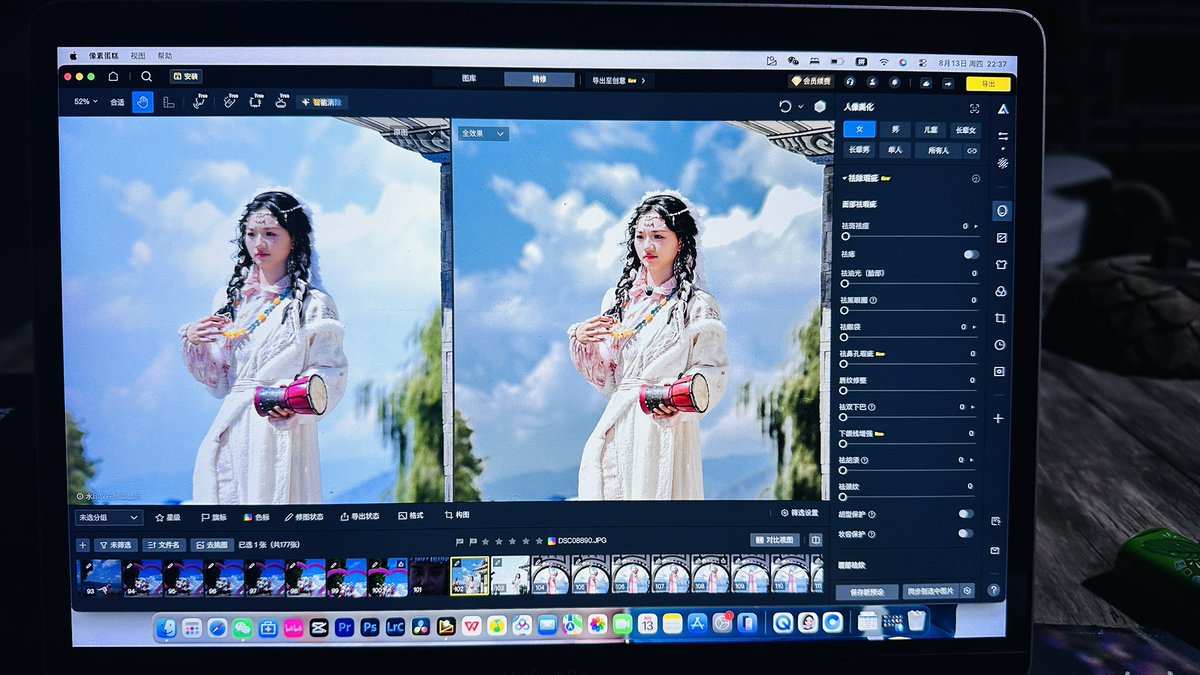The height and width of the screenshot is (675, 1200).
Task: Open the 原图 dropdown on left preview
Action: (x=414, y=131)
